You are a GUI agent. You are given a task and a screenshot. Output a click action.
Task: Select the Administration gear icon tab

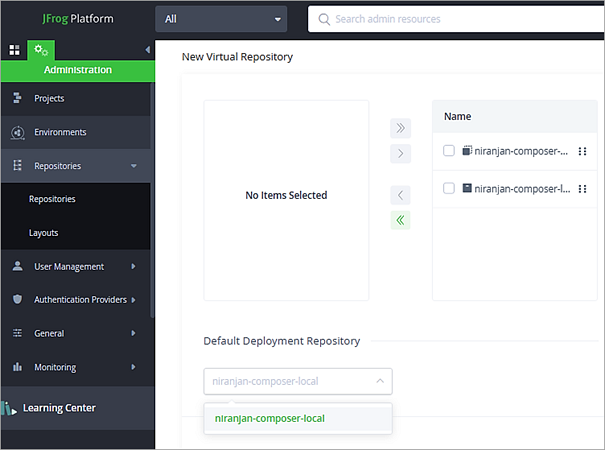[x=41, y=50]
